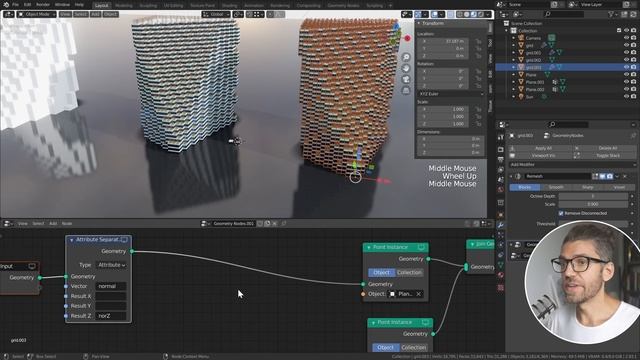Viewport: 640px width, 360px height.
Task: Open the Window menu
Action: (x=62, y=4)
